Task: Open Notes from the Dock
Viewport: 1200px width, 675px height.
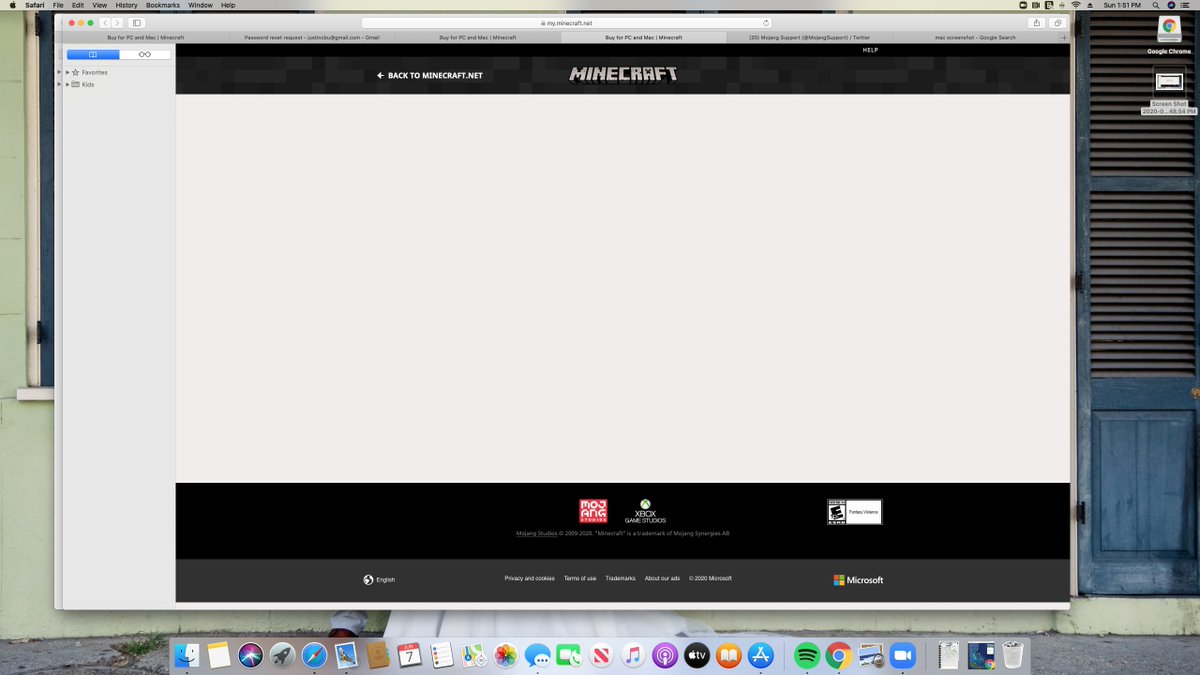Action: tap(219, 655)
